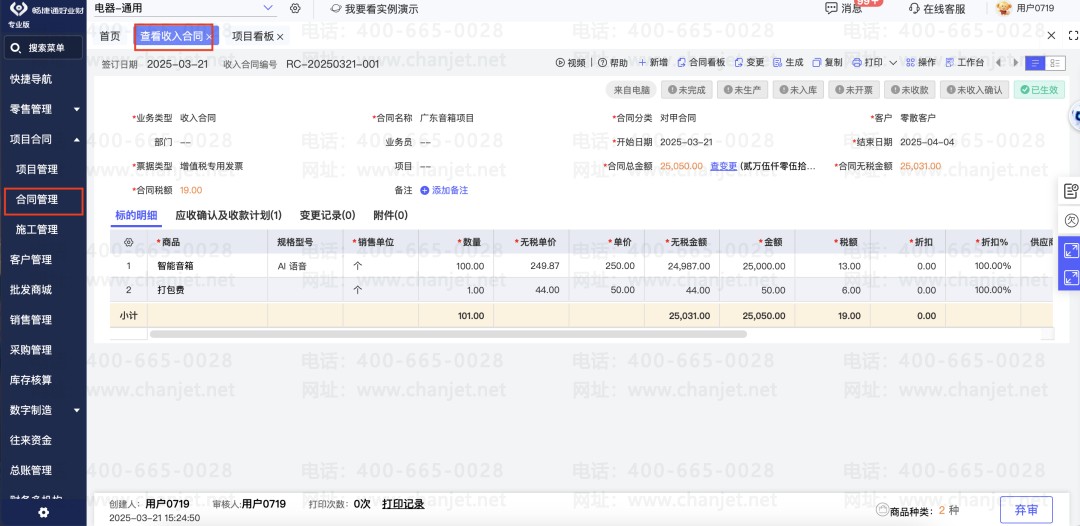
Task: Switch to 项目看板 tab
Action: tap(253, 36)
